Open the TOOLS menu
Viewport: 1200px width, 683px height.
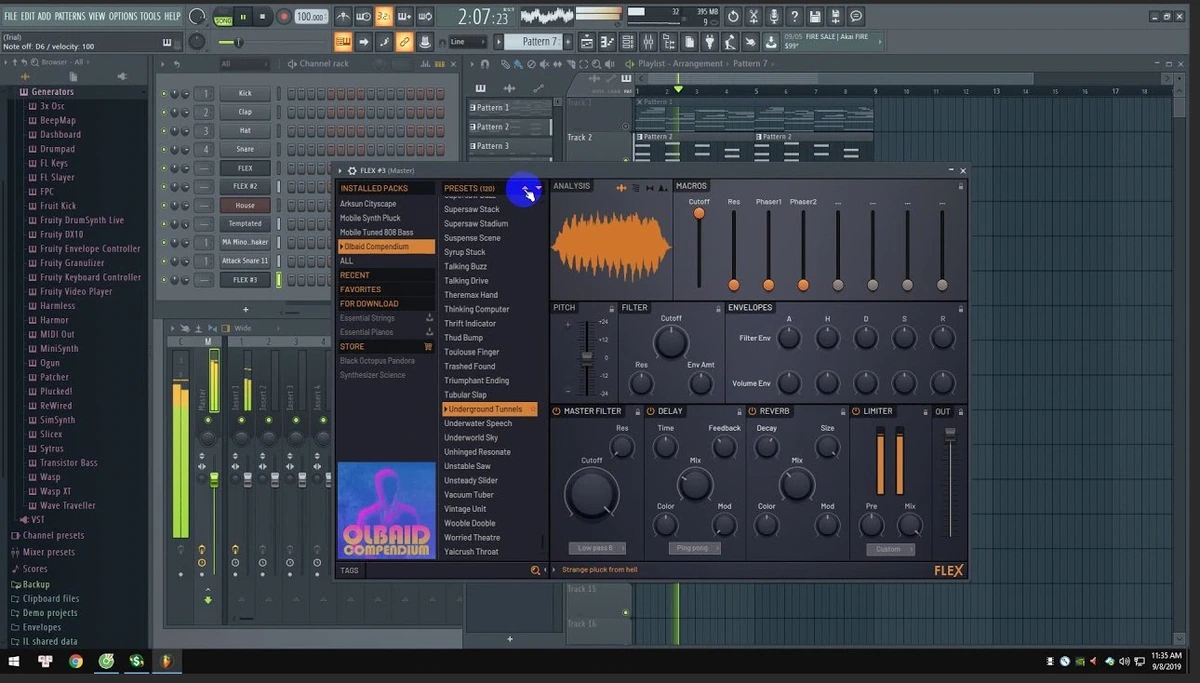point(151,17)
